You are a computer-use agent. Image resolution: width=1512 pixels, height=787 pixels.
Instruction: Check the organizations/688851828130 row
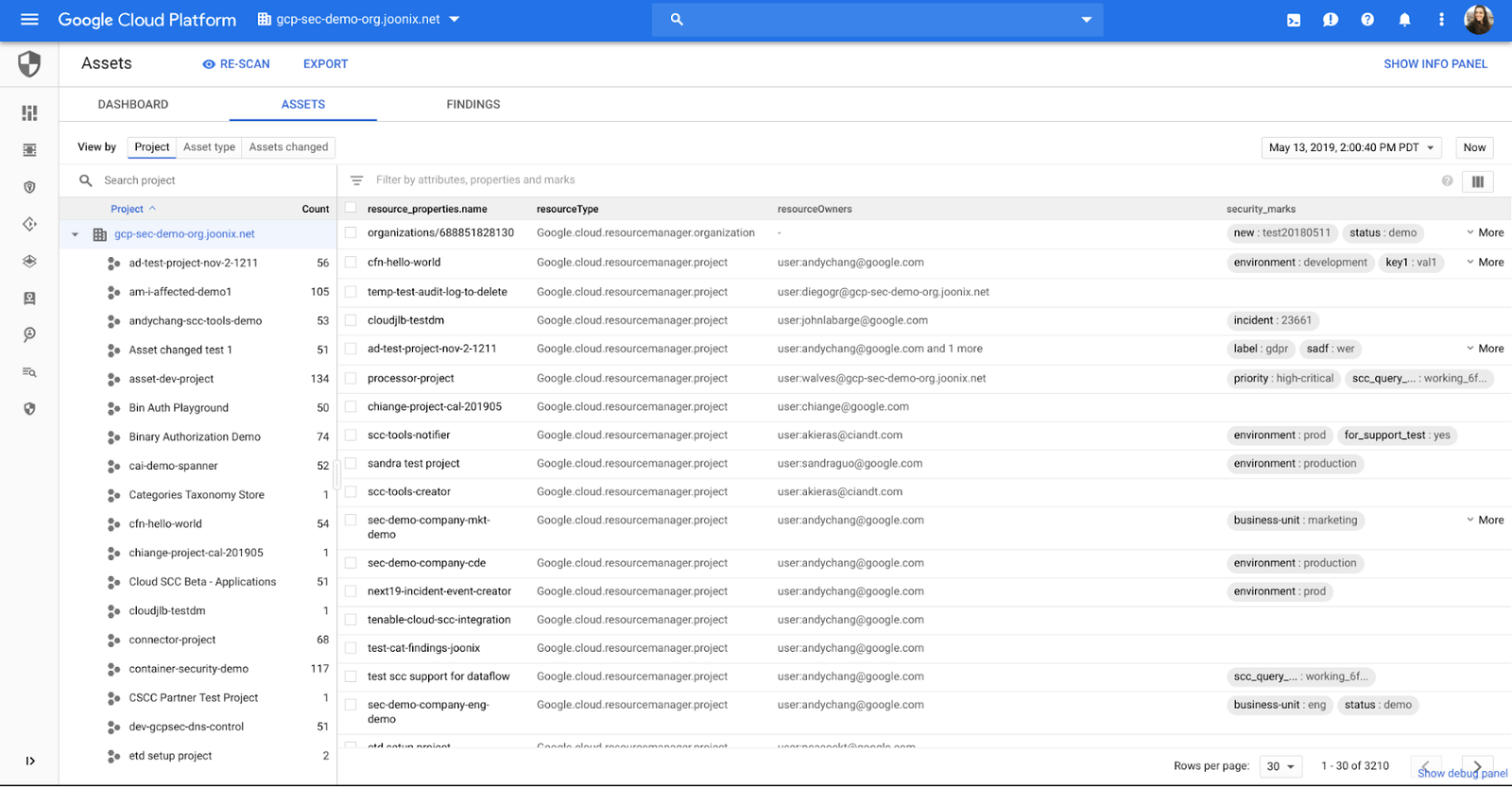[x=352, y=232]
